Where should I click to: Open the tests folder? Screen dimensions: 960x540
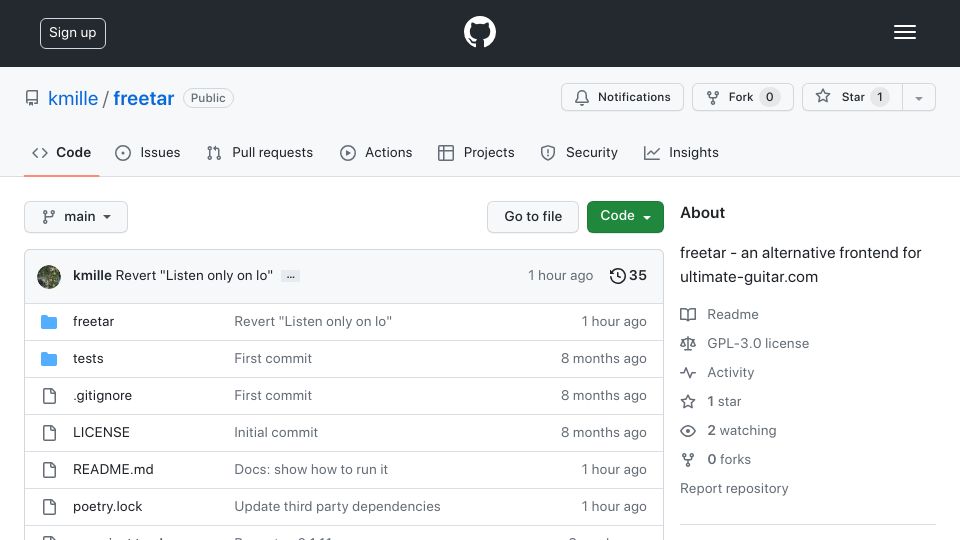88,359
